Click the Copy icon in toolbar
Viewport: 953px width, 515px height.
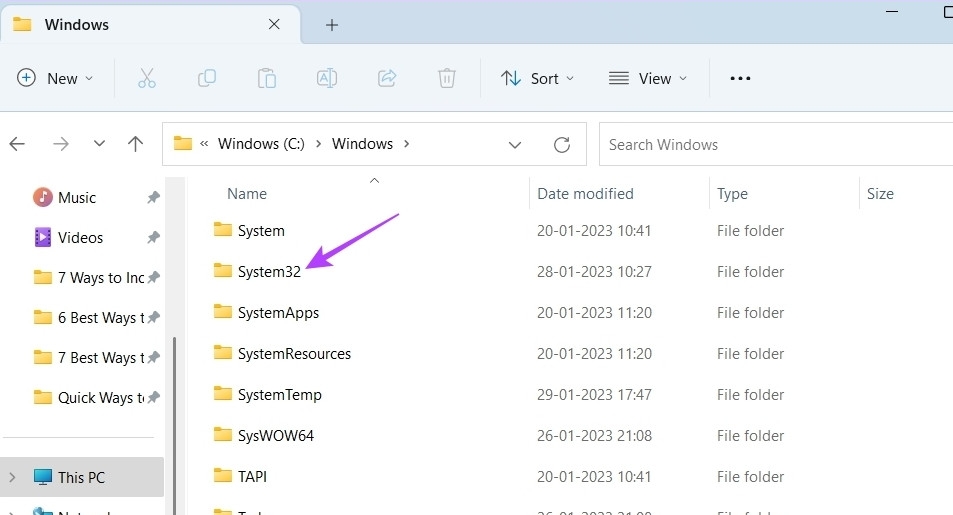[x=207, y=78]
